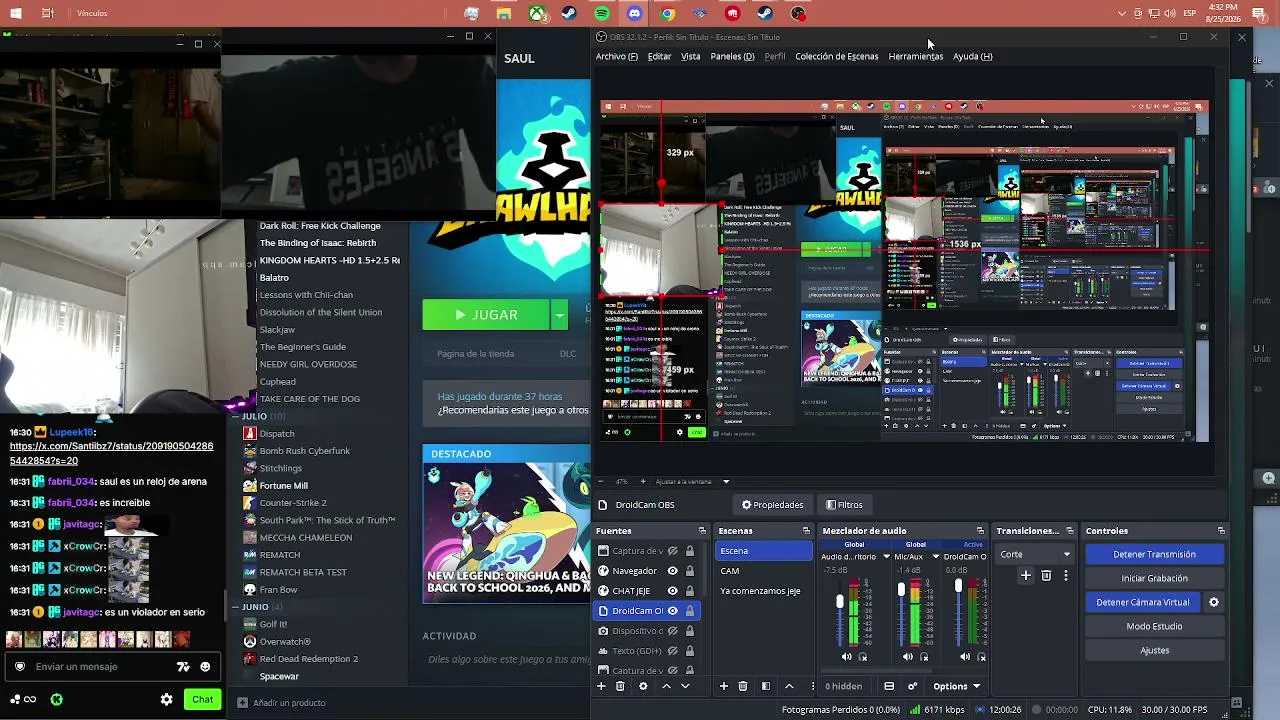Open Google Chrome from the Windows taskbar
1280x720 pixels.
pos(668,13)
